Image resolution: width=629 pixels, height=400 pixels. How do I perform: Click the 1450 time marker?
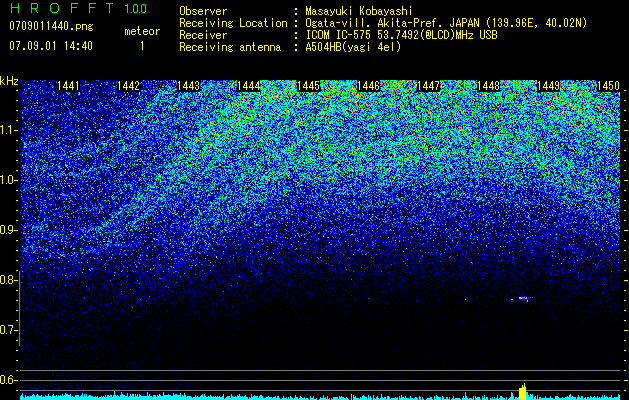tap(608, 86)
